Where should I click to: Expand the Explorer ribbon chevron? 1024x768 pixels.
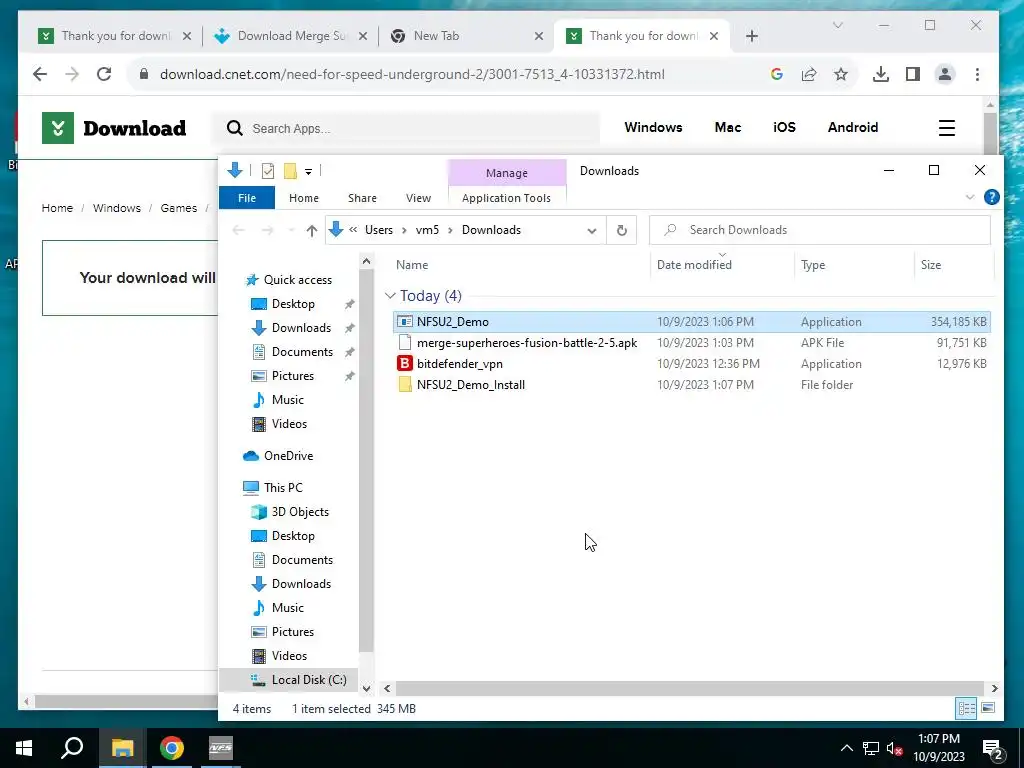point(970,197)
